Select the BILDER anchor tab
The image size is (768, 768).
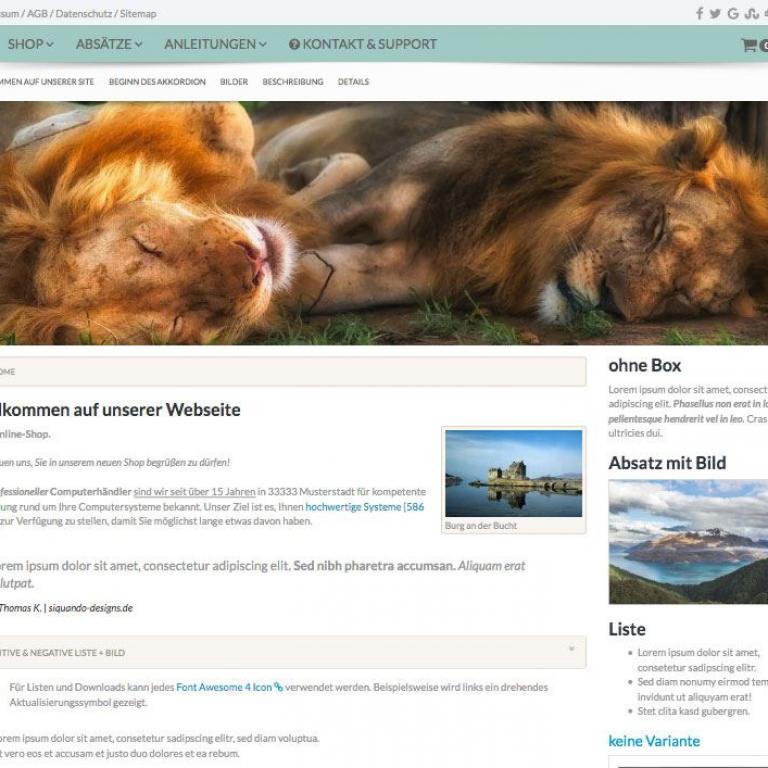pyautogui.click(x=234, y=82)
